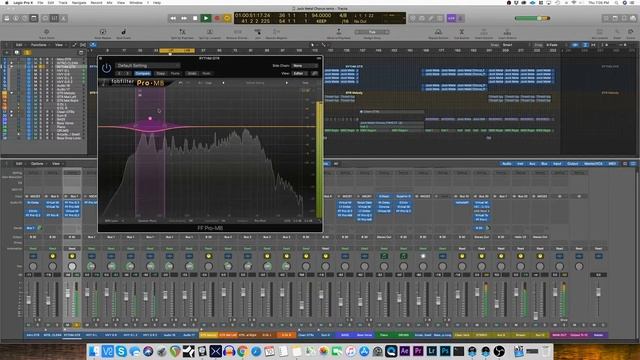Image resolution: width=640 pixels, height=360 pixels.
Task: Open Finder in the Dock
Action: tap(94, 351)
